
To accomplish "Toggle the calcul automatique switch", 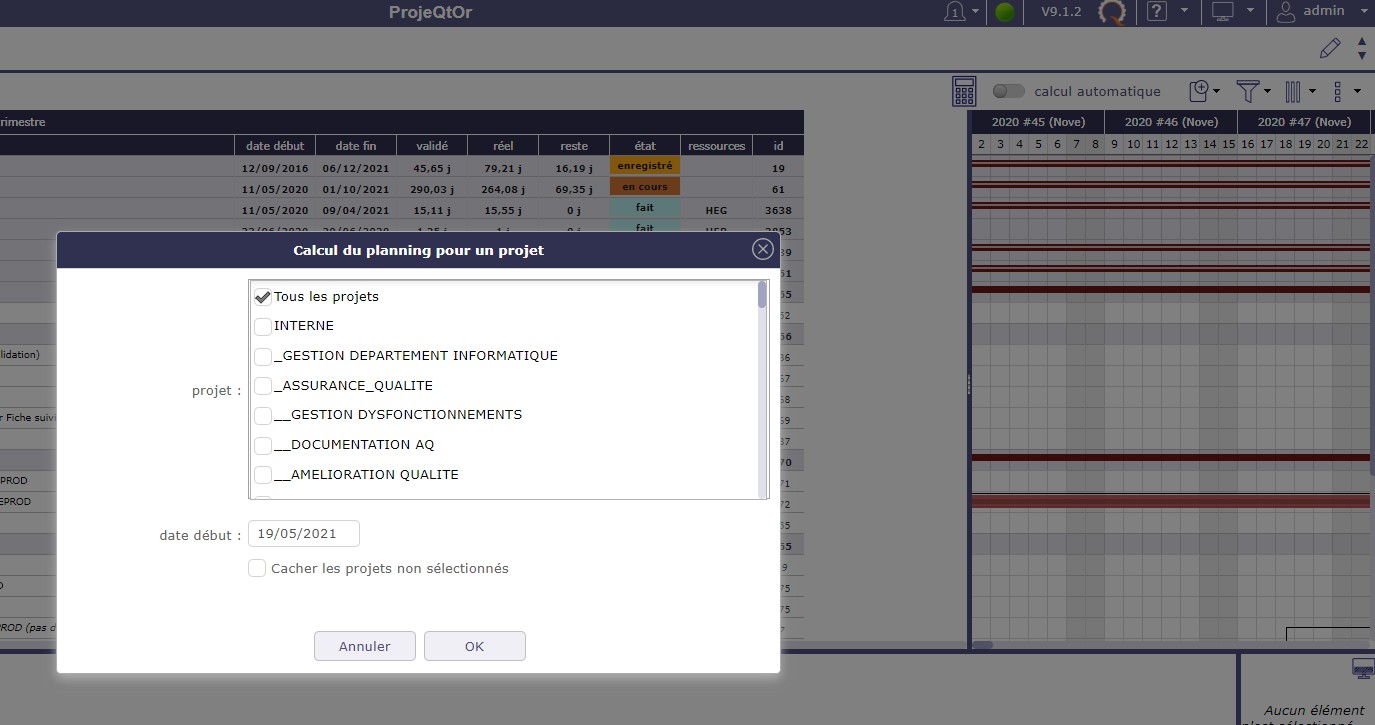I will coord(1009,91).
